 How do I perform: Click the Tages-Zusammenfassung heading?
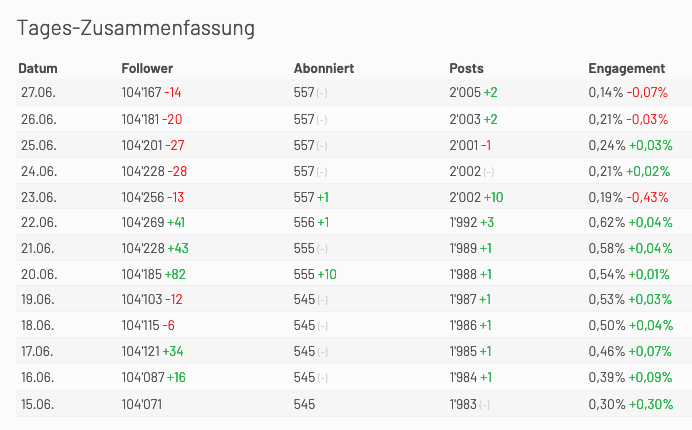tap(136, 28)
